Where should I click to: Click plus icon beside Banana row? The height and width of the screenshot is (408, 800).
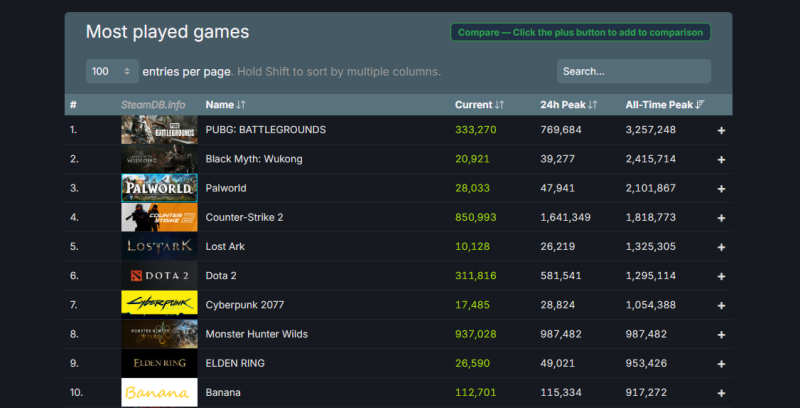pos(721,392)
